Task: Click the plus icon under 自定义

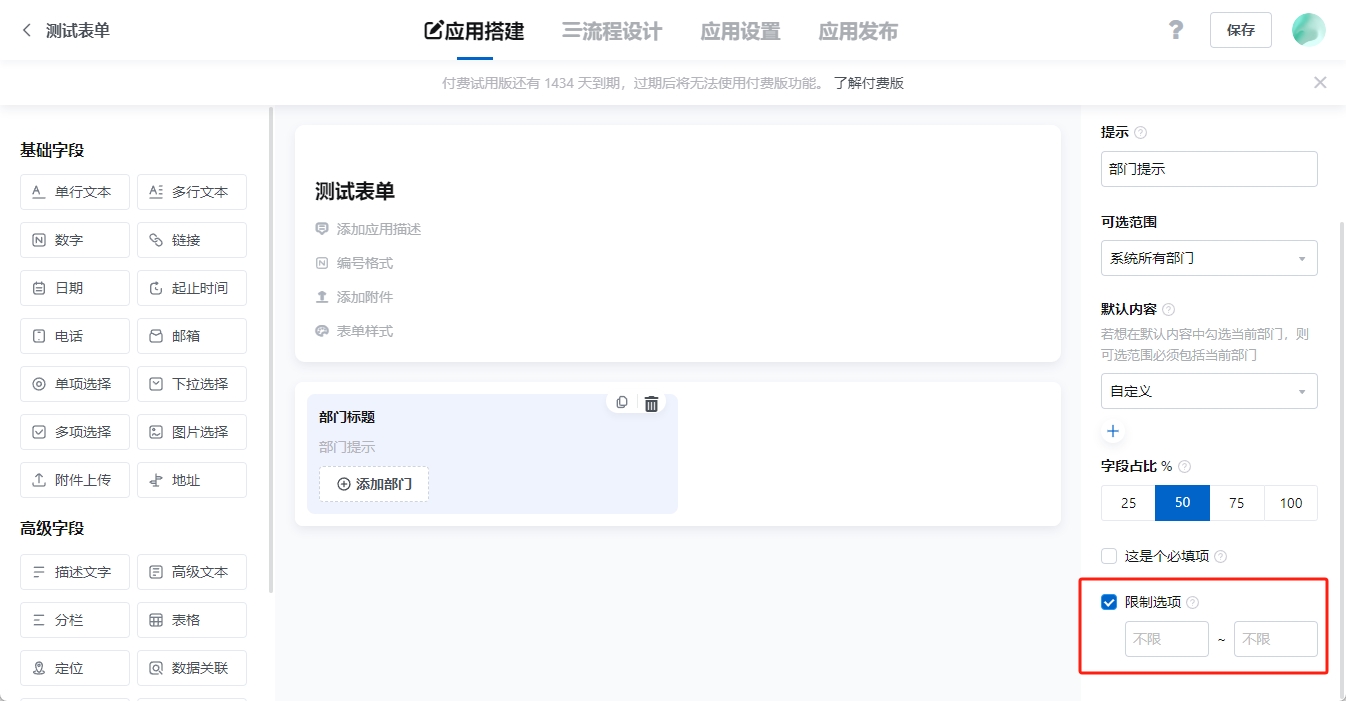Action: click(x=1112, y=431)
